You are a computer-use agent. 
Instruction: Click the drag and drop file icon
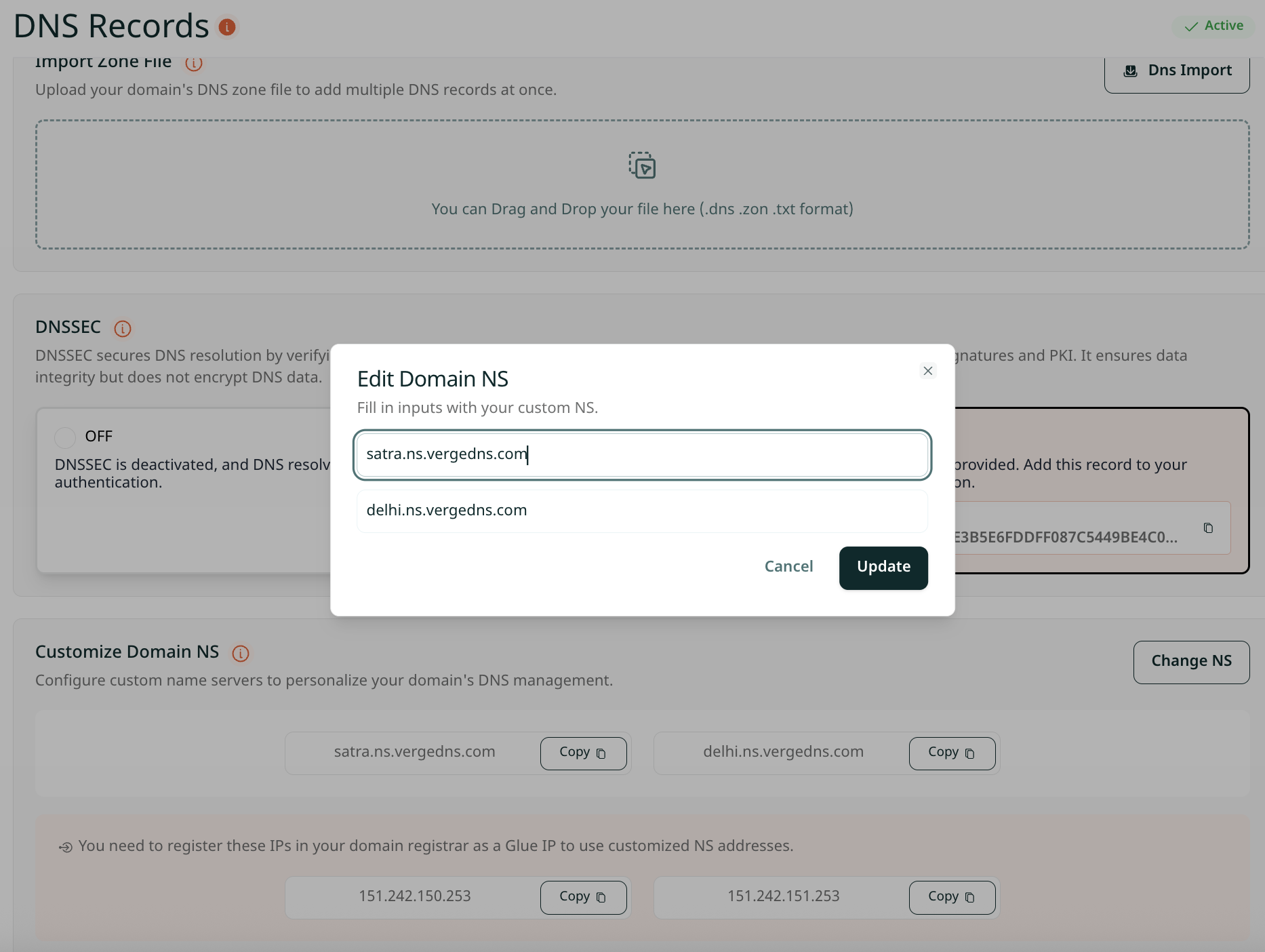pyautogui.click(x=642, y=165)
